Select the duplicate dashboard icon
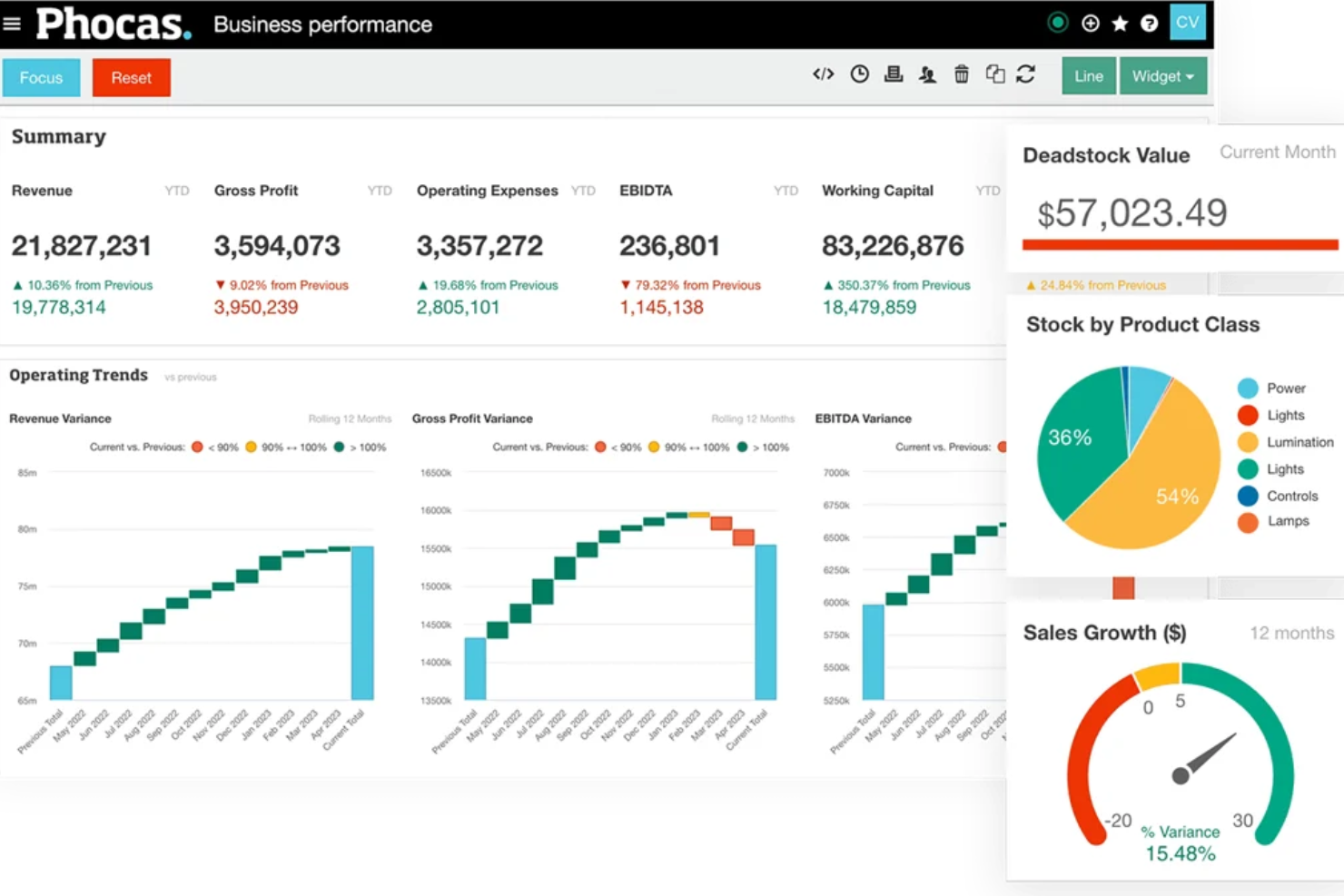 (995, 74)
